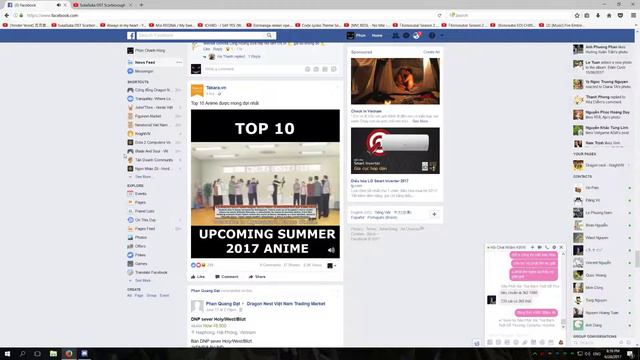This screenshot has height=360, width=640.
Task: Open On This Day in the Explore section
Action: [145, 220]
